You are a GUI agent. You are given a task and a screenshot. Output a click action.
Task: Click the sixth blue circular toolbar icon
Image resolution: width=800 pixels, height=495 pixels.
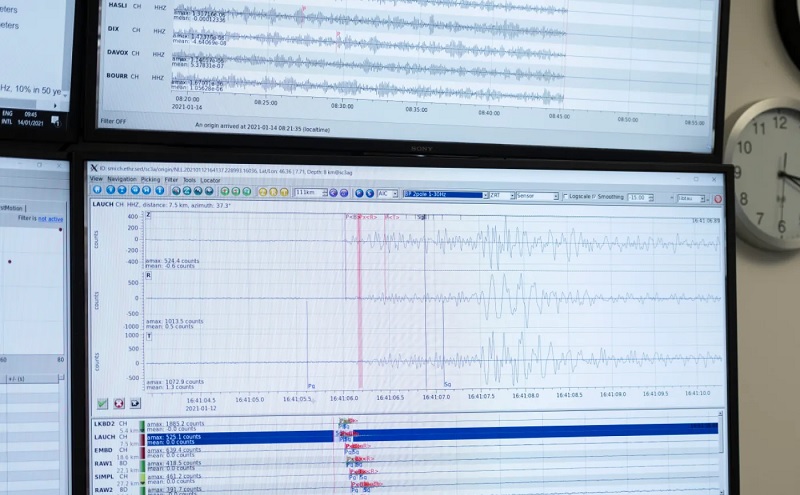160,190
